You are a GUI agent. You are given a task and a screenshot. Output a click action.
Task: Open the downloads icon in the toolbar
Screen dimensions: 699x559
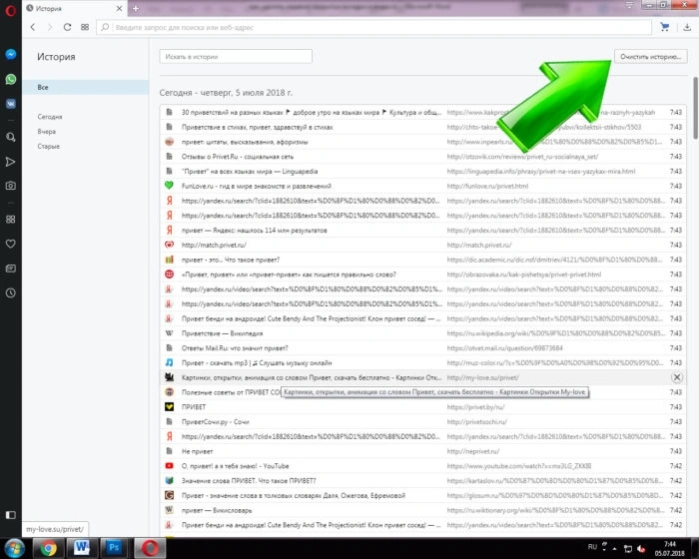pos(687,27)
